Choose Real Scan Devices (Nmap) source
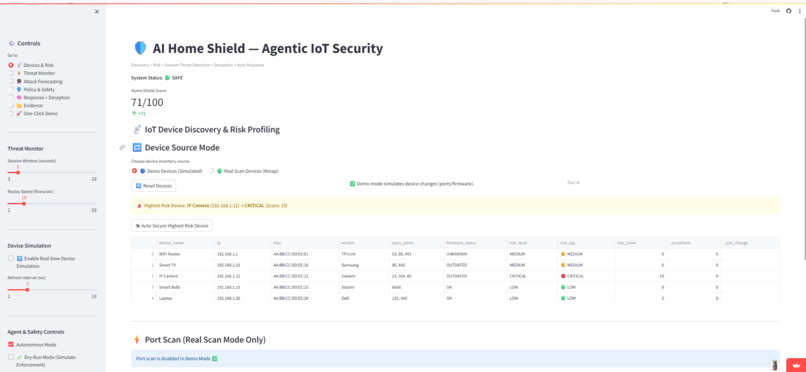 (244, 171)
